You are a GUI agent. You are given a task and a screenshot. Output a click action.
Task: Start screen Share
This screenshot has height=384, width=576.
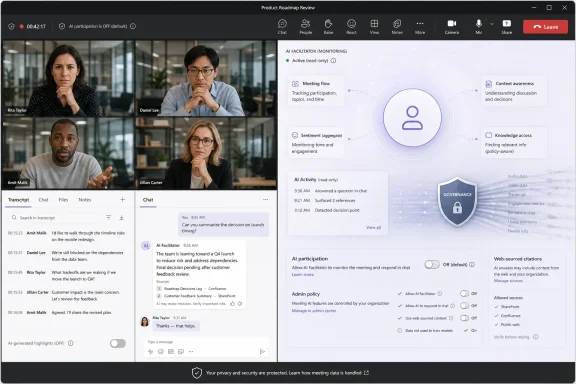[x=507, y=26]
